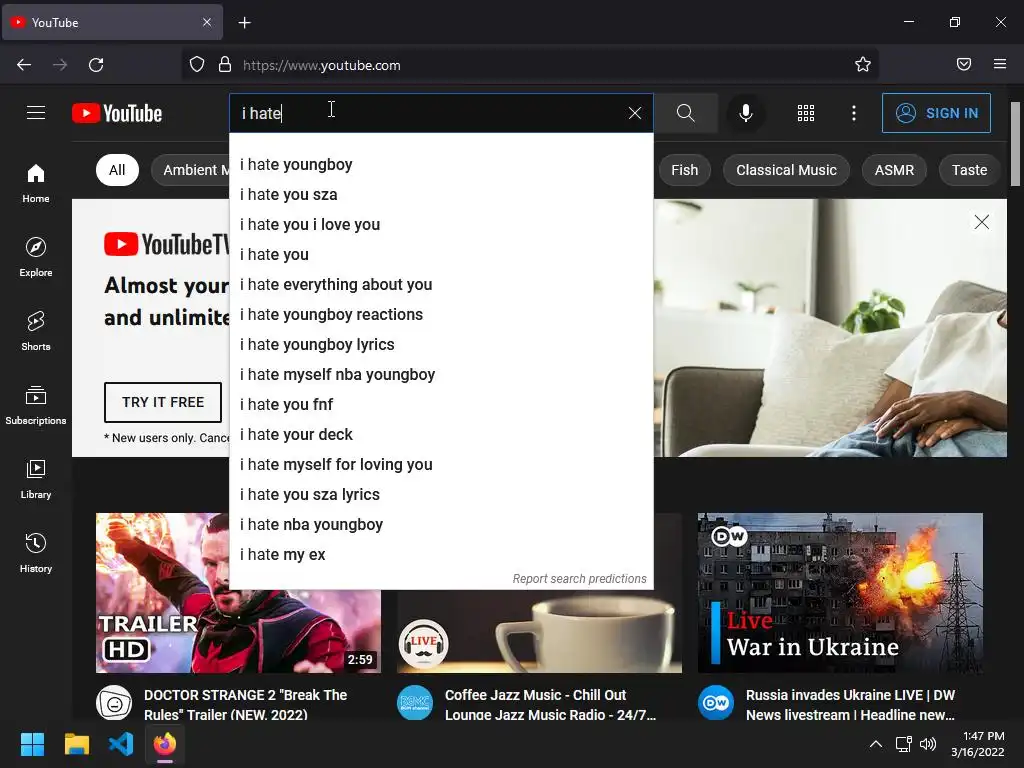Show site info via the padlock icon
The width and height of the screenshot is (1024, 768).
tap(225, 65)
